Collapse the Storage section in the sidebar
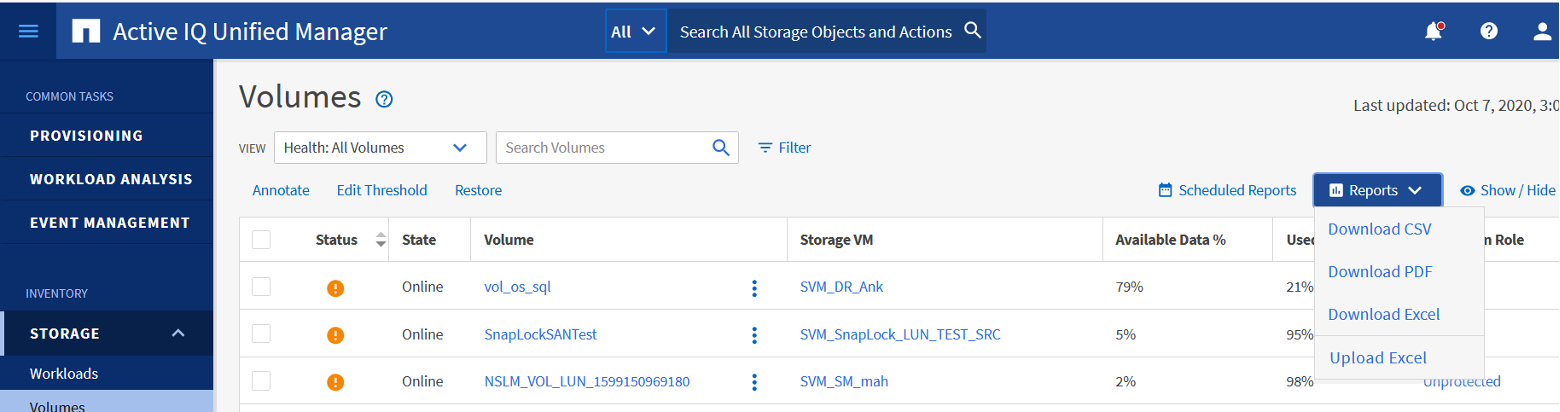The width and height of the screenshot is (1560, 412). 178,333
